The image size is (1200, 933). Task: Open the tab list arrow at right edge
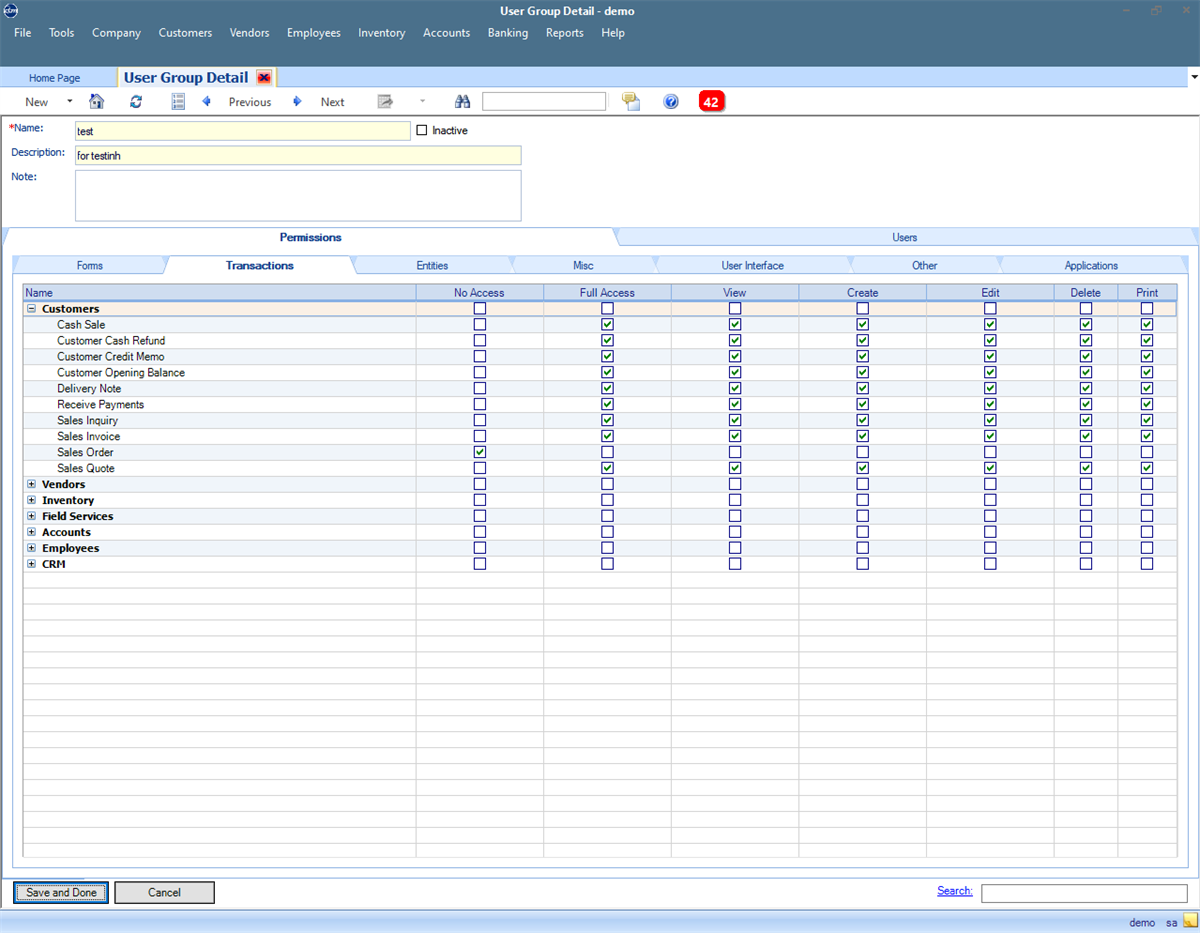point(1194,77)
